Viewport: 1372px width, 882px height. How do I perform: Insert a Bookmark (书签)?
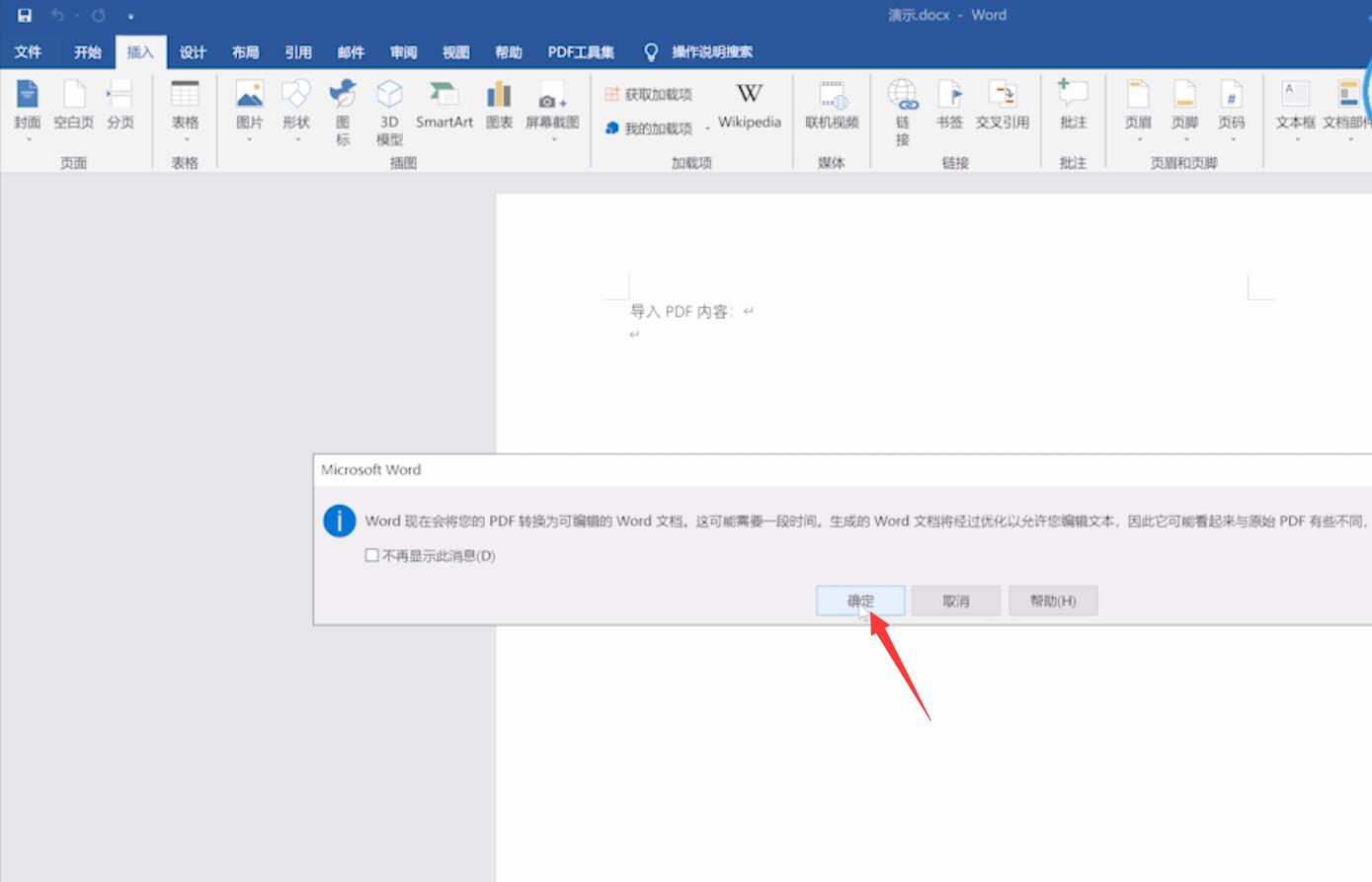tap(949, 105)
